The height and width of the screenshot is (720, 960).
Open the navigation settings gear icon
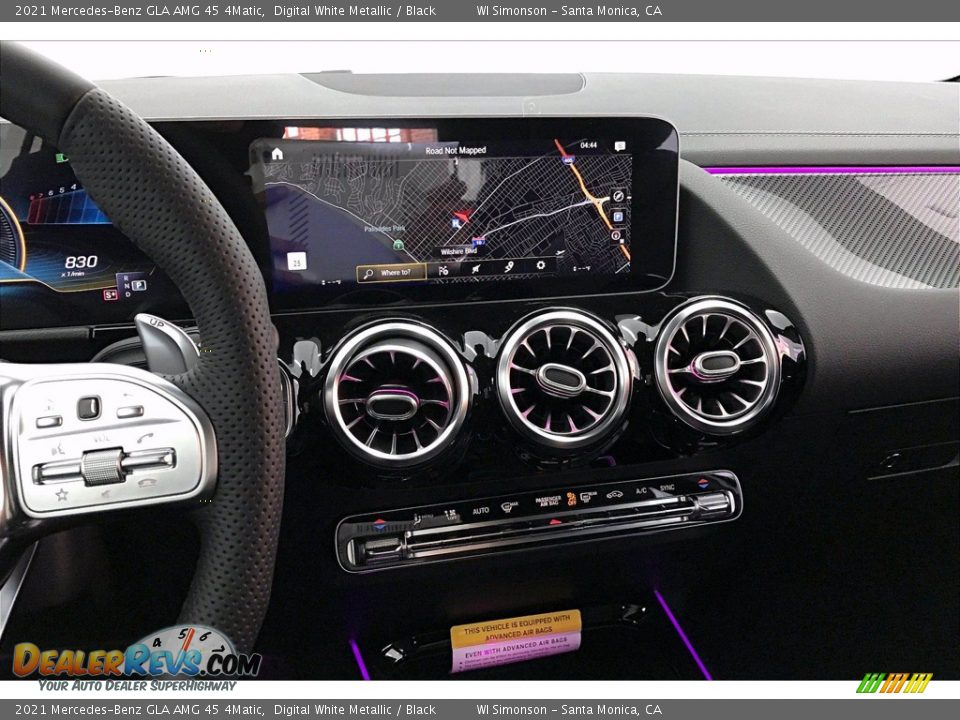(x=540, y=265)
